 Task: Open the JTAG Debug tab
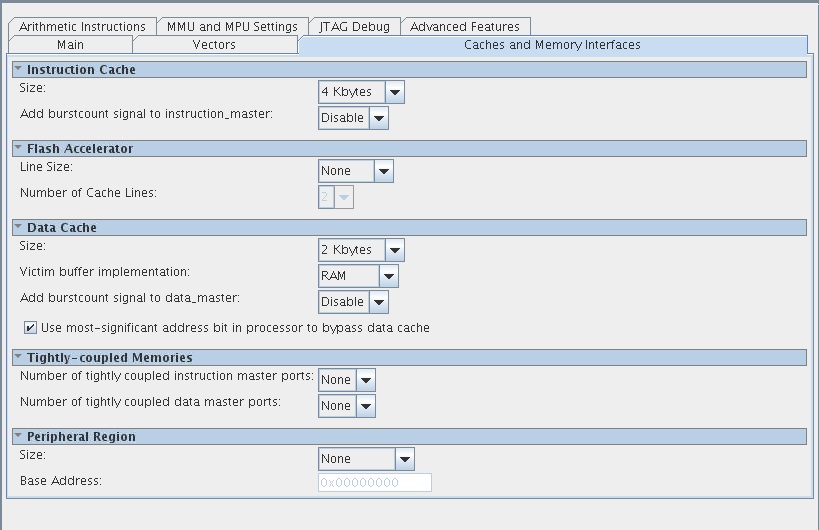(x=354, y=27)
